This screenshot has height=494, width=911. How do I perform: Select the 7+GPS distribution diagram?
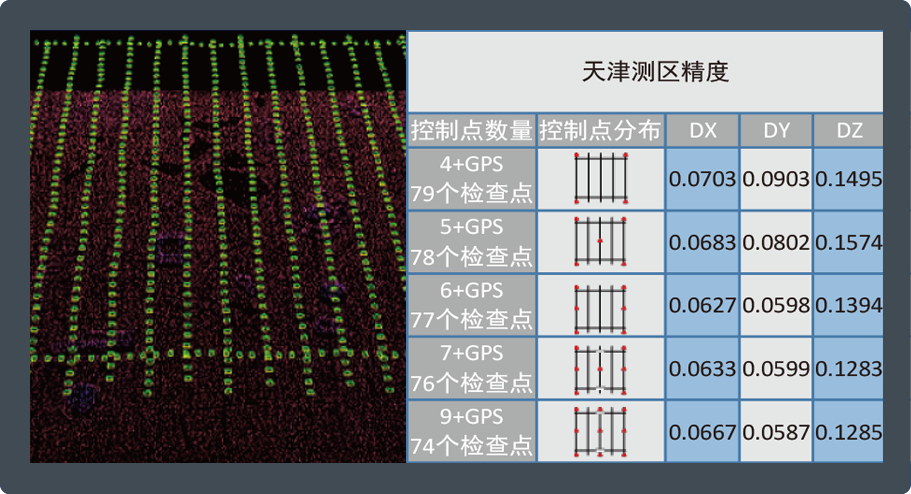tap(601, 369)
